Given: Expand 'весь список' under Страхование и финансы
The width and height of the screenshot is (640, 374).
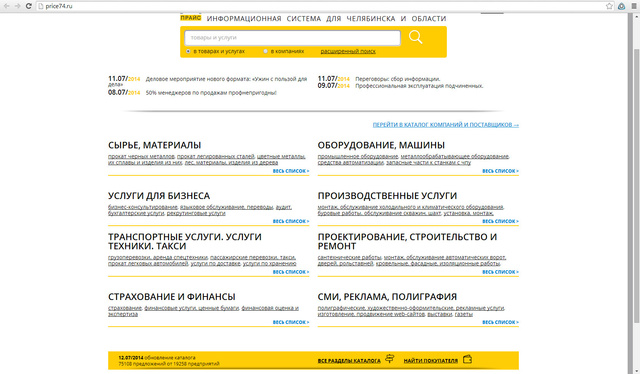Looking at the screenshot, I should [x=291, y=322].
